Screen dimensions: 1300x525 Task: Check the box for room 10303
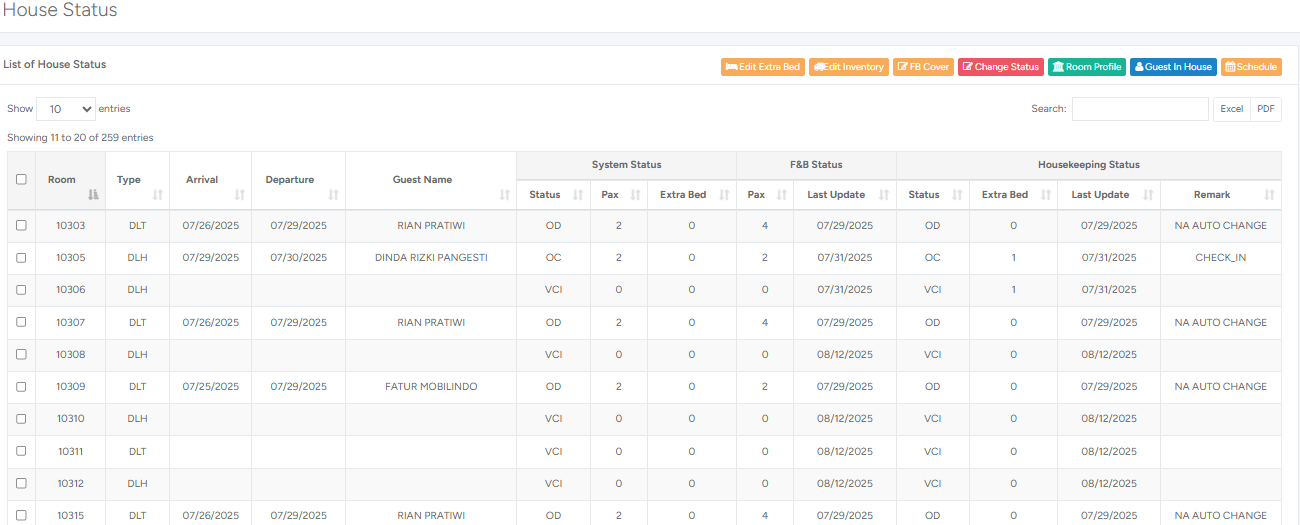[x=21, y=226]
